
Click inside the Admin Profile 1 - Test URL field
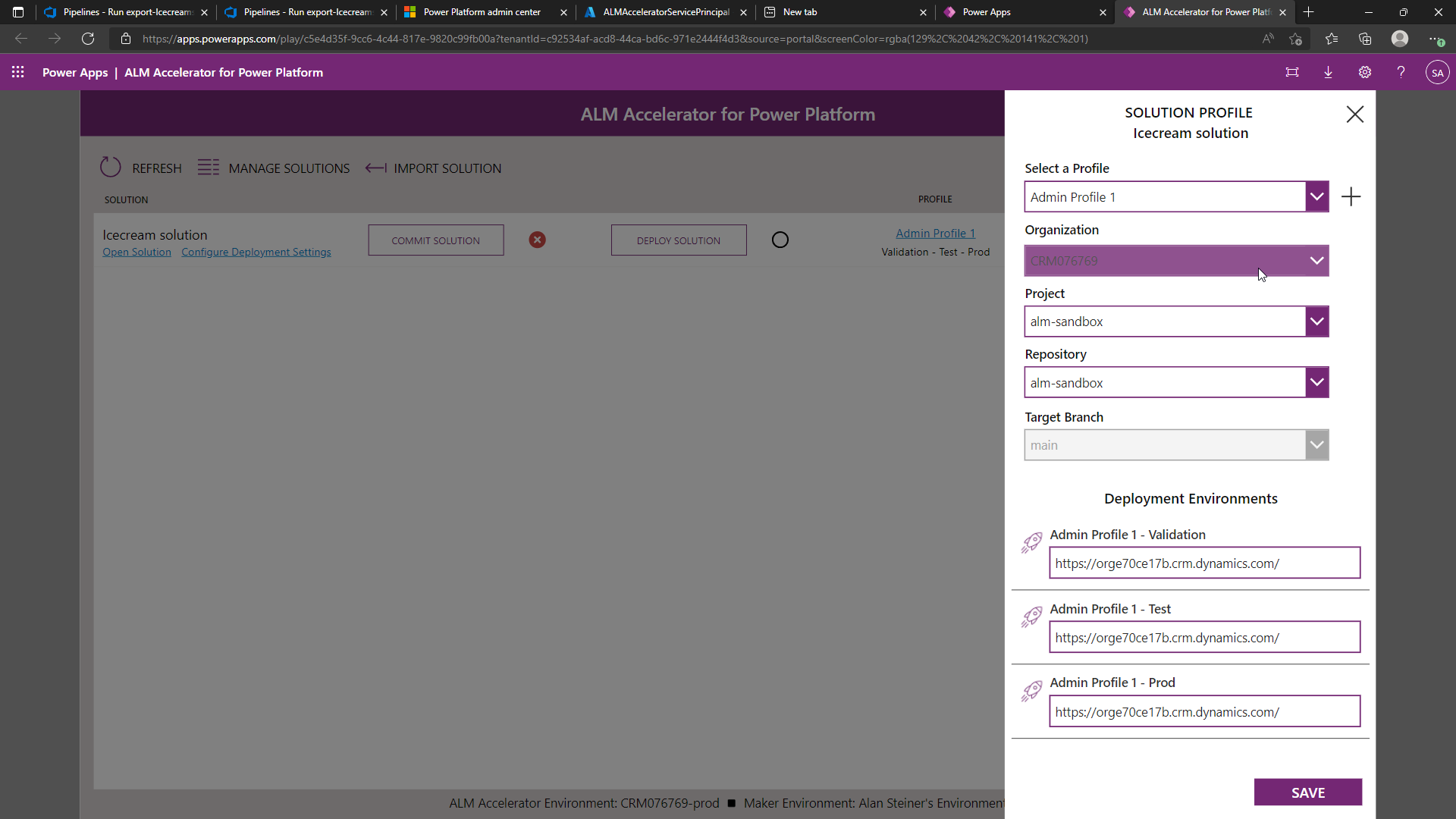click(1204, 637)
